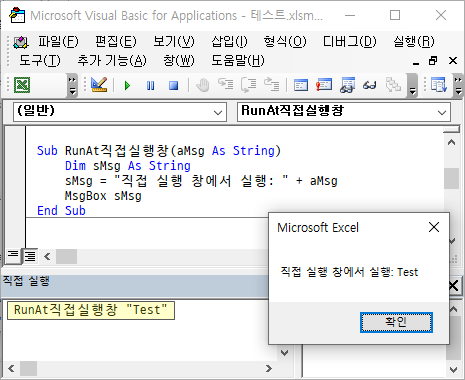Click the code pane scroll up arrow

click(x=452, y=143)
